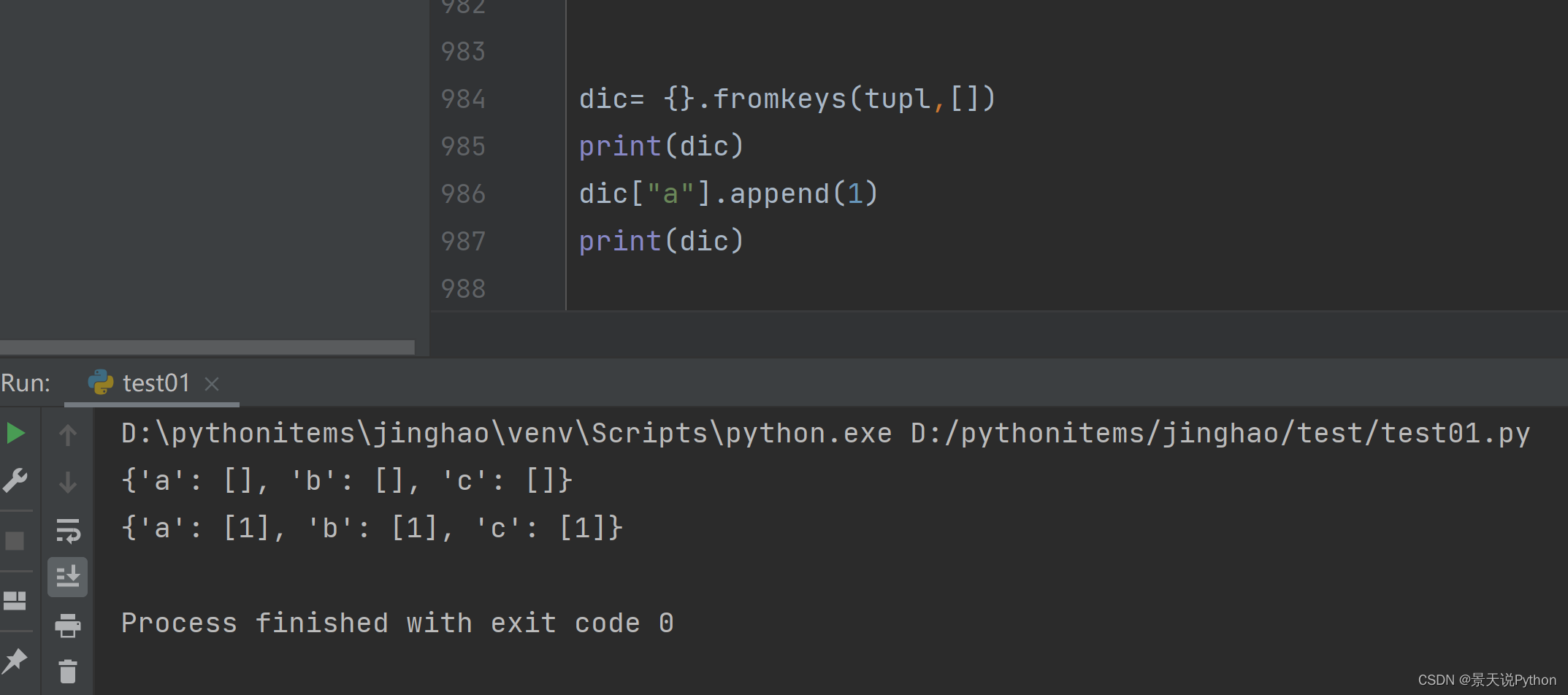1568x695 pixels.
Task: Select the test01 run tab
Action: coord(152,383)
